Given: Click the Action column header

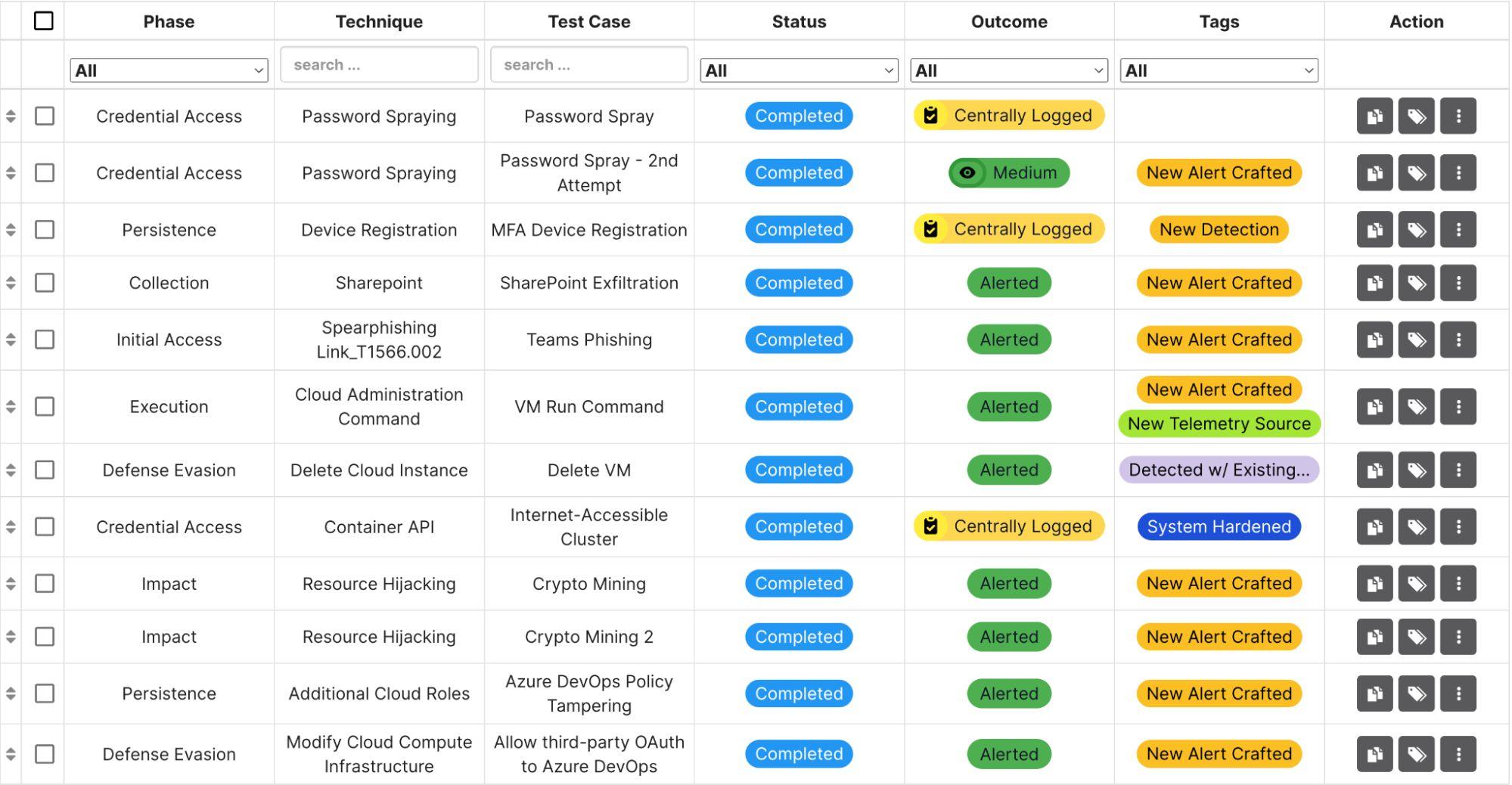Looking at the screenshot, I should 1416,21.
